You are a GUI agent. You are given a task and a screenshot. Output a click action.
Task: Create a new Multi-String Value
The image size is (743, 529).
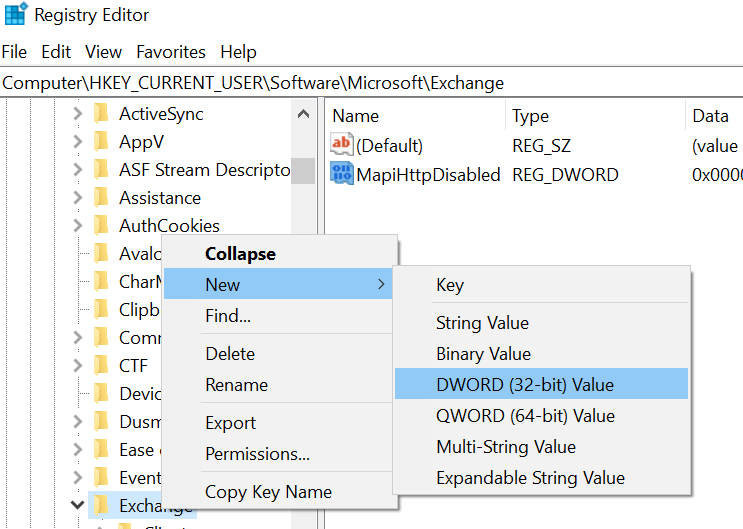click(x=541, y=447)
